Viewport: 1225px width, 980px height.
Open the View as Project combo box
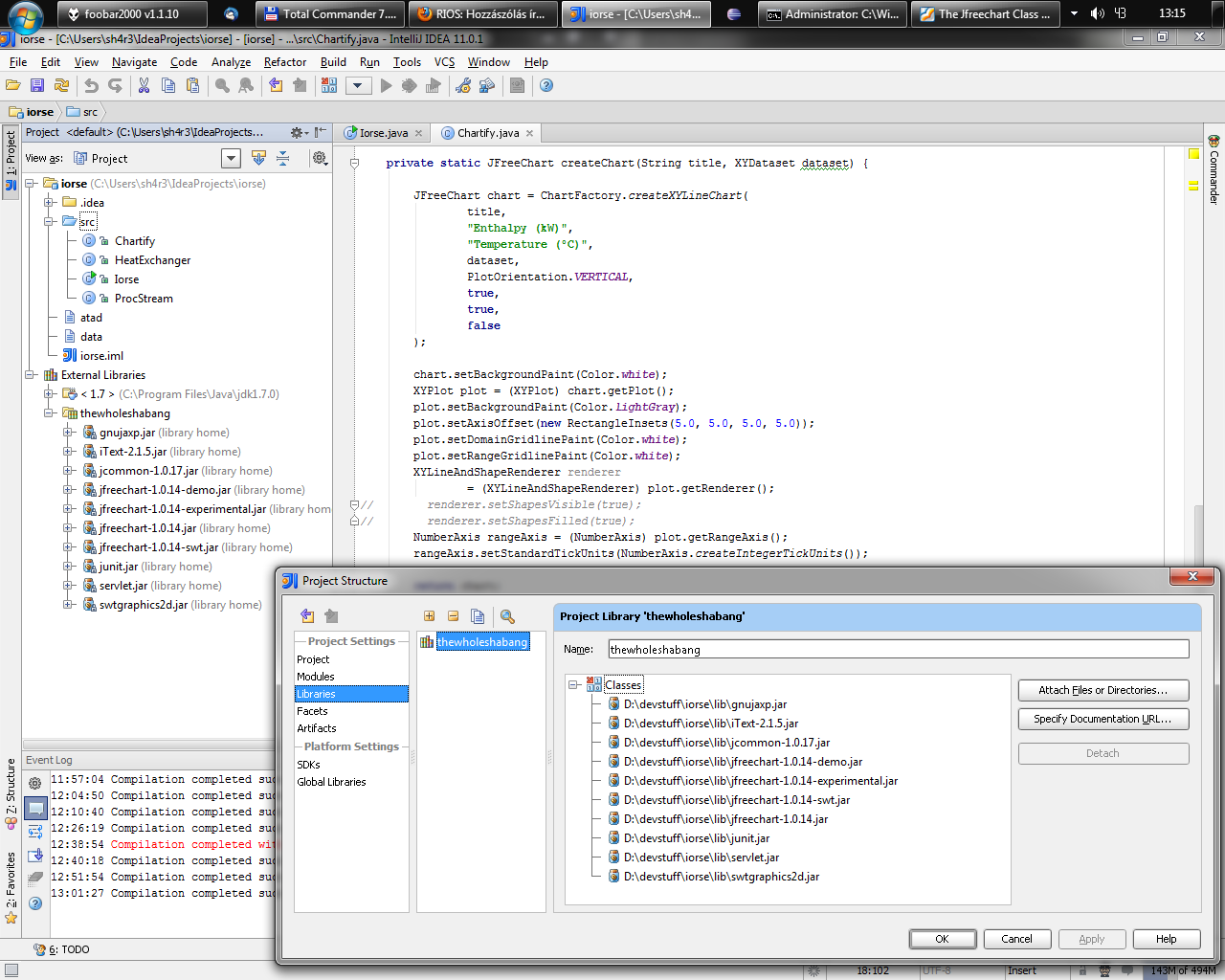tap(156, 158)
